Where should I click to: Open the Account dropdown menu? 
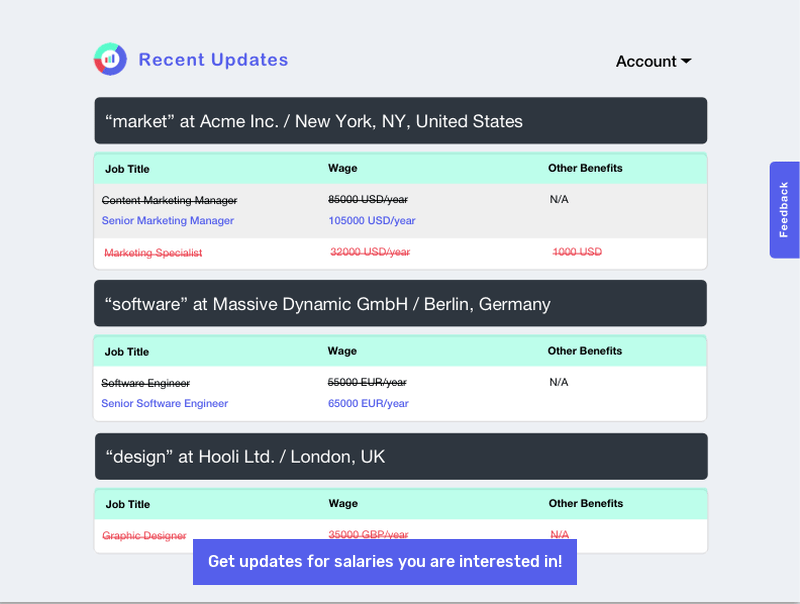(x=653, y=61)
